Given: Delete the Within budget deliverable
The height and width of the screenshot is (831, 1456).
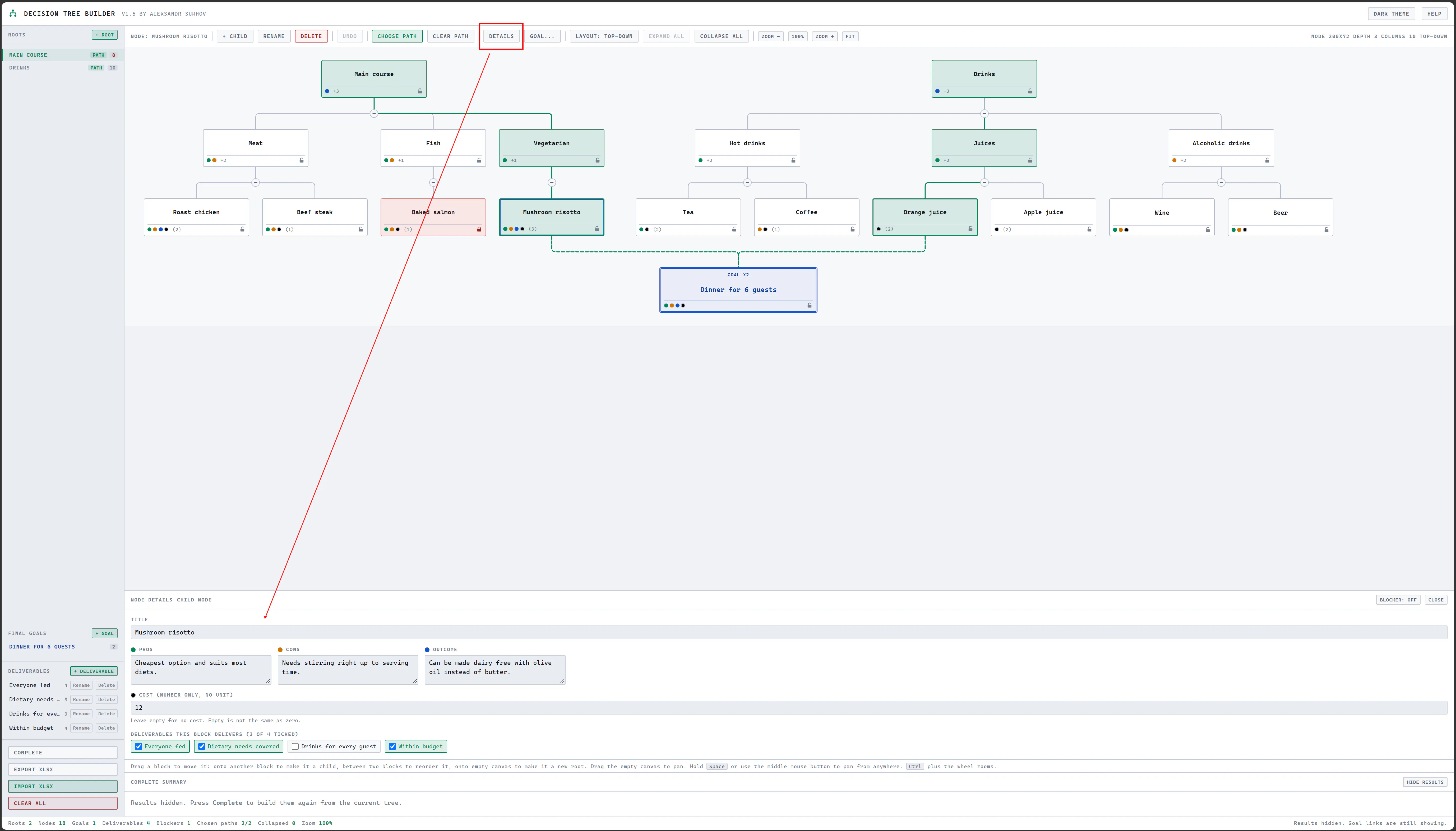Looking at the screenshot, I should click(x=106, y=728).
